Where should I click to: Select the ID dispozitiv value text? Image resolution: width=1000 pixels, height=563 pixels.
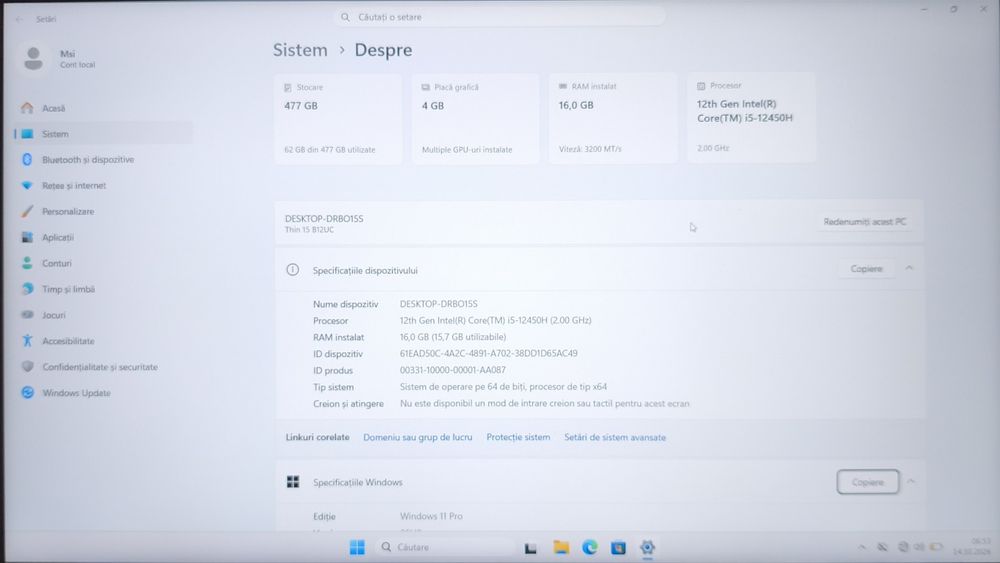coord(489,353)
